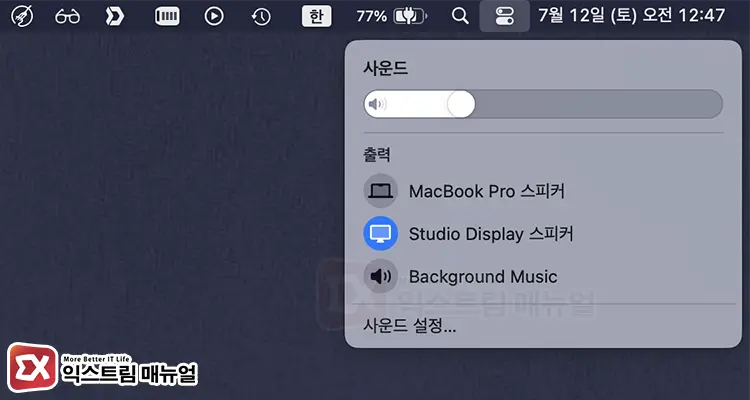This screenshot has width=750, height=400.
Task: Select Background Music output
Action: click(x=543, y=276)
